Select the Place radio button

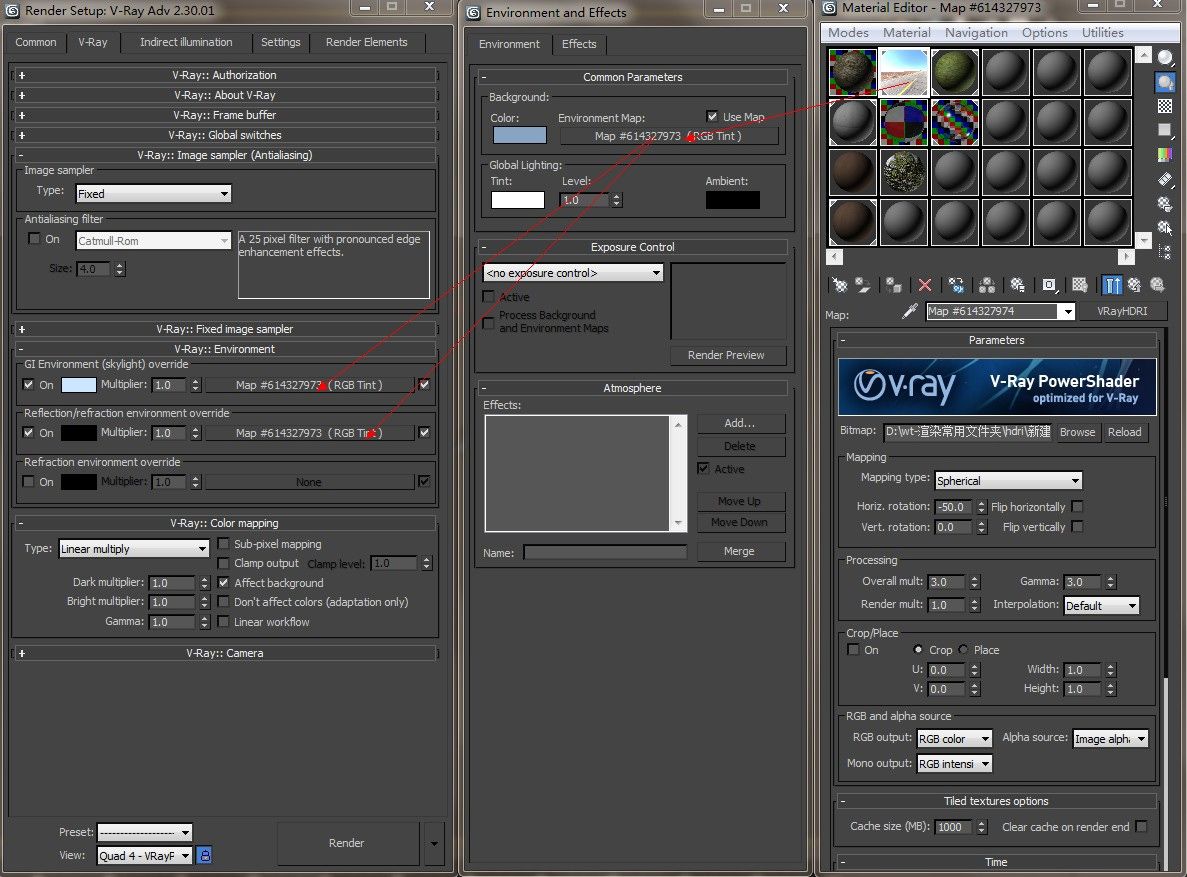point(964,650)
